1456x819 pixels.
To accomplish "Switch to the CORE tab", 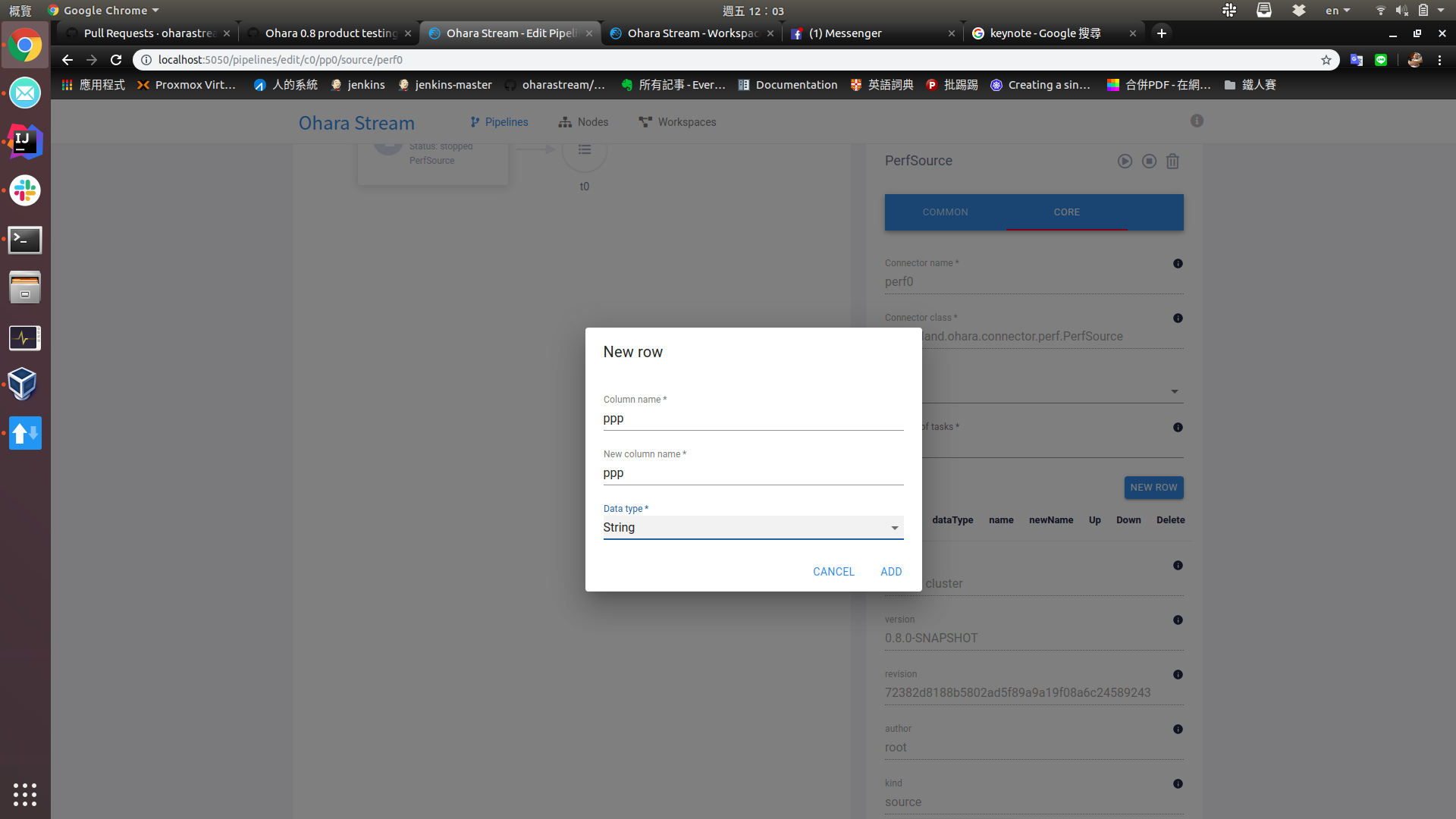I will 1066,212.
